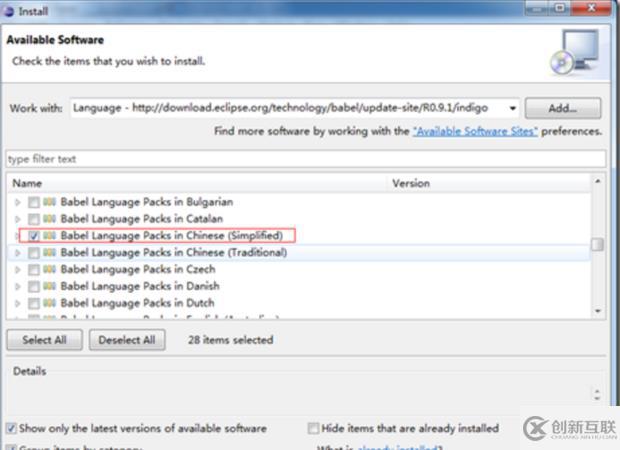
Task: Click the Work with URL combo field
Action: point(295,108)
